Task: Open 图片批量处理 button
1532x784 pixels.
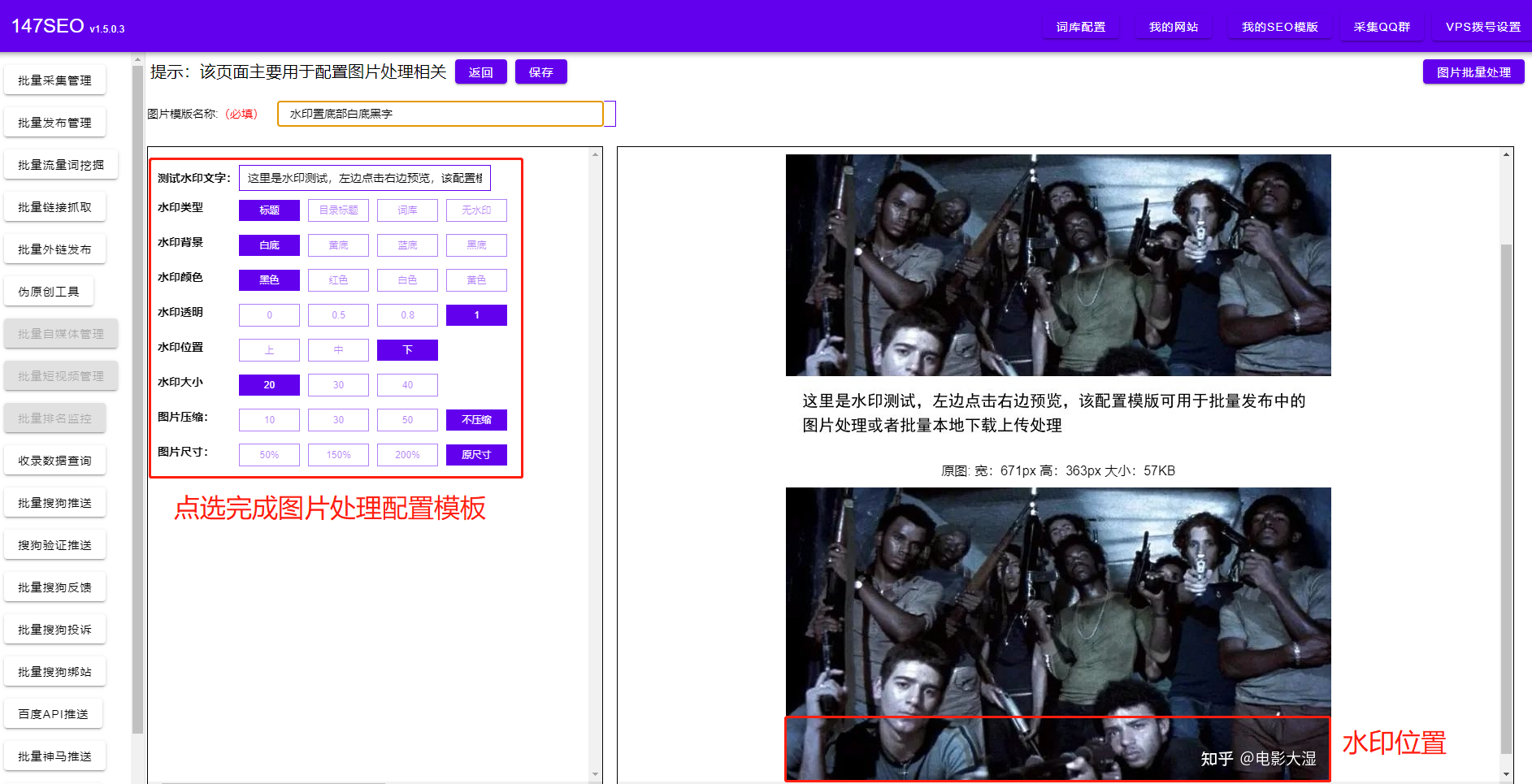Action: [1473, 72]
